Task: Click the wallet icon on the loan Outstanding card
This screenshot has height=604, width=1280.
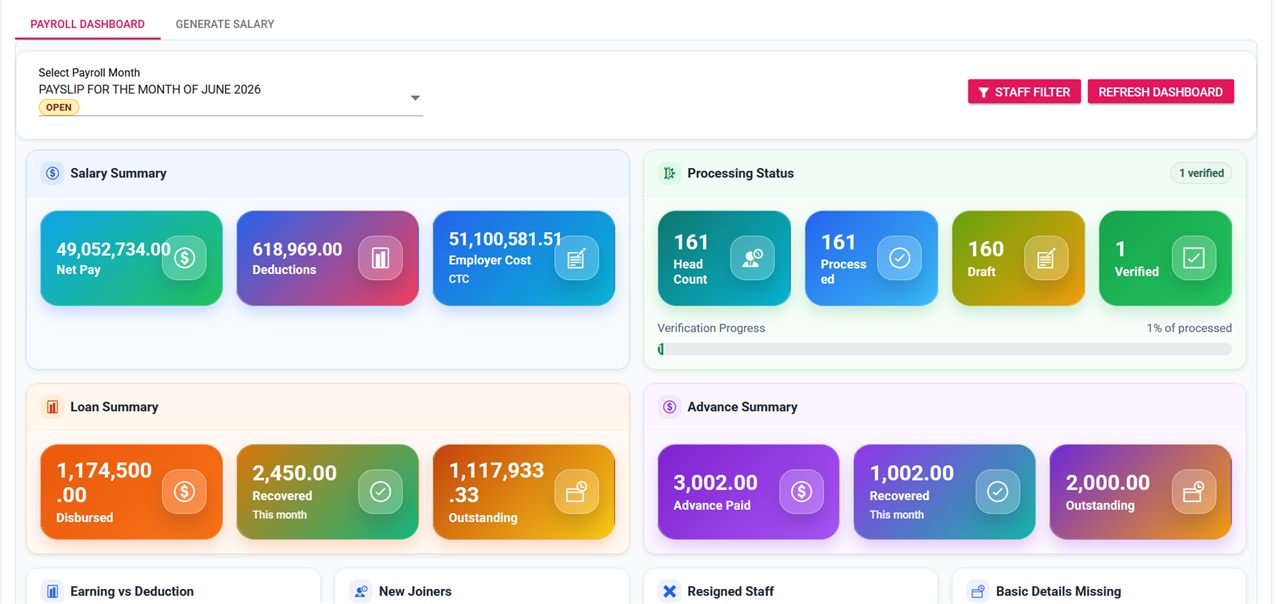Action: (576, 492)
